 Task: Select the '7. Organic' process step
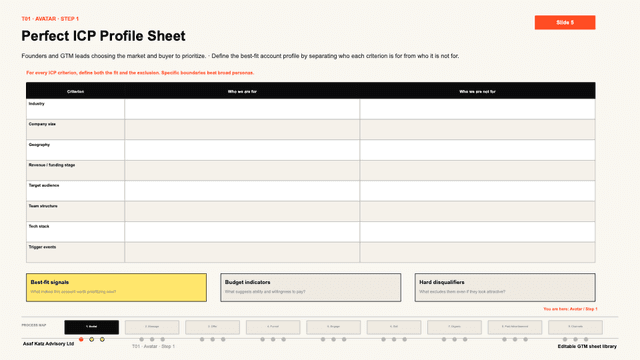tap(454, 327)
